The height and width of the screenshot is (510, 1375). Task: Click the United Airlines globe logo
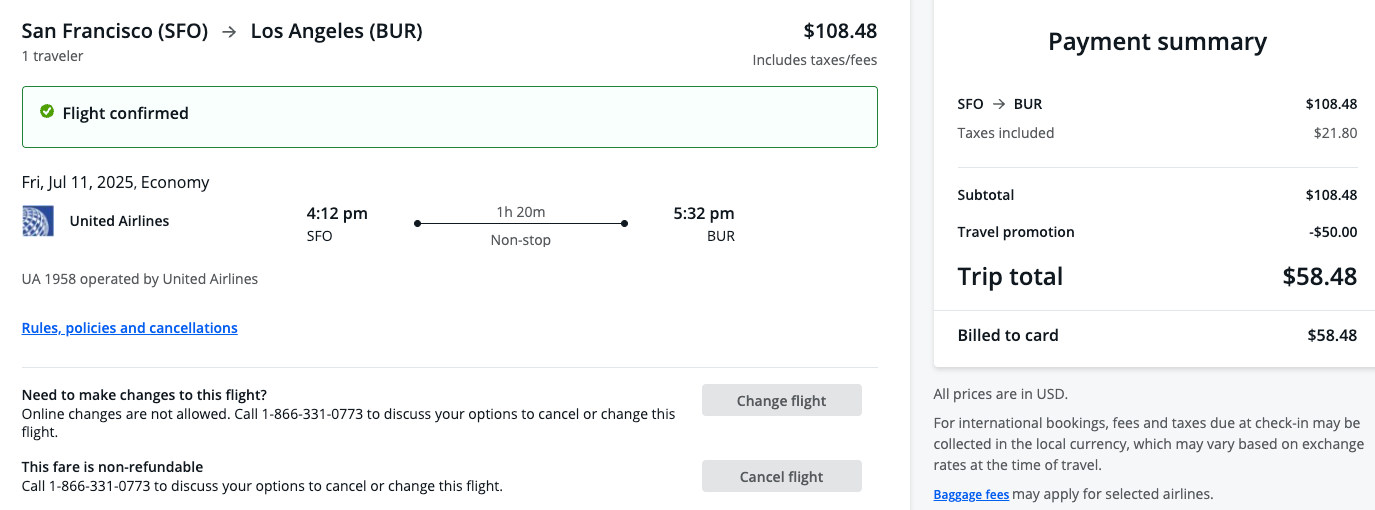(x=38, y=221)
